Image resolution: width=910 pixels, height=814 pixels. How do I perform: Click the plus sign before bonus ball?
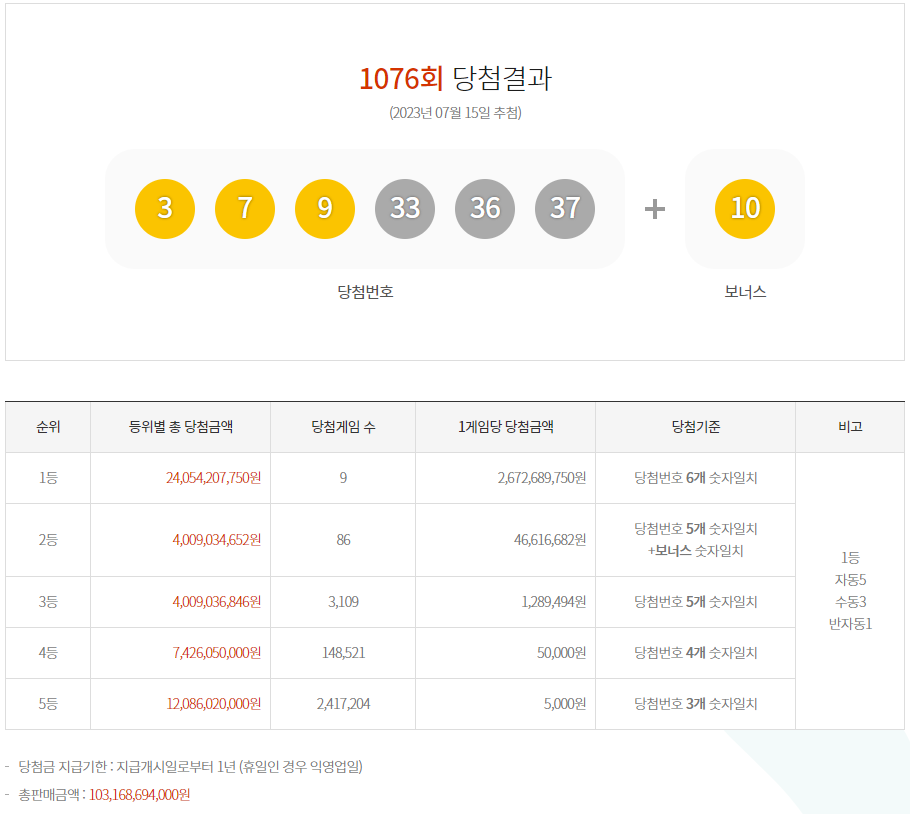click(x=655, y=209)
